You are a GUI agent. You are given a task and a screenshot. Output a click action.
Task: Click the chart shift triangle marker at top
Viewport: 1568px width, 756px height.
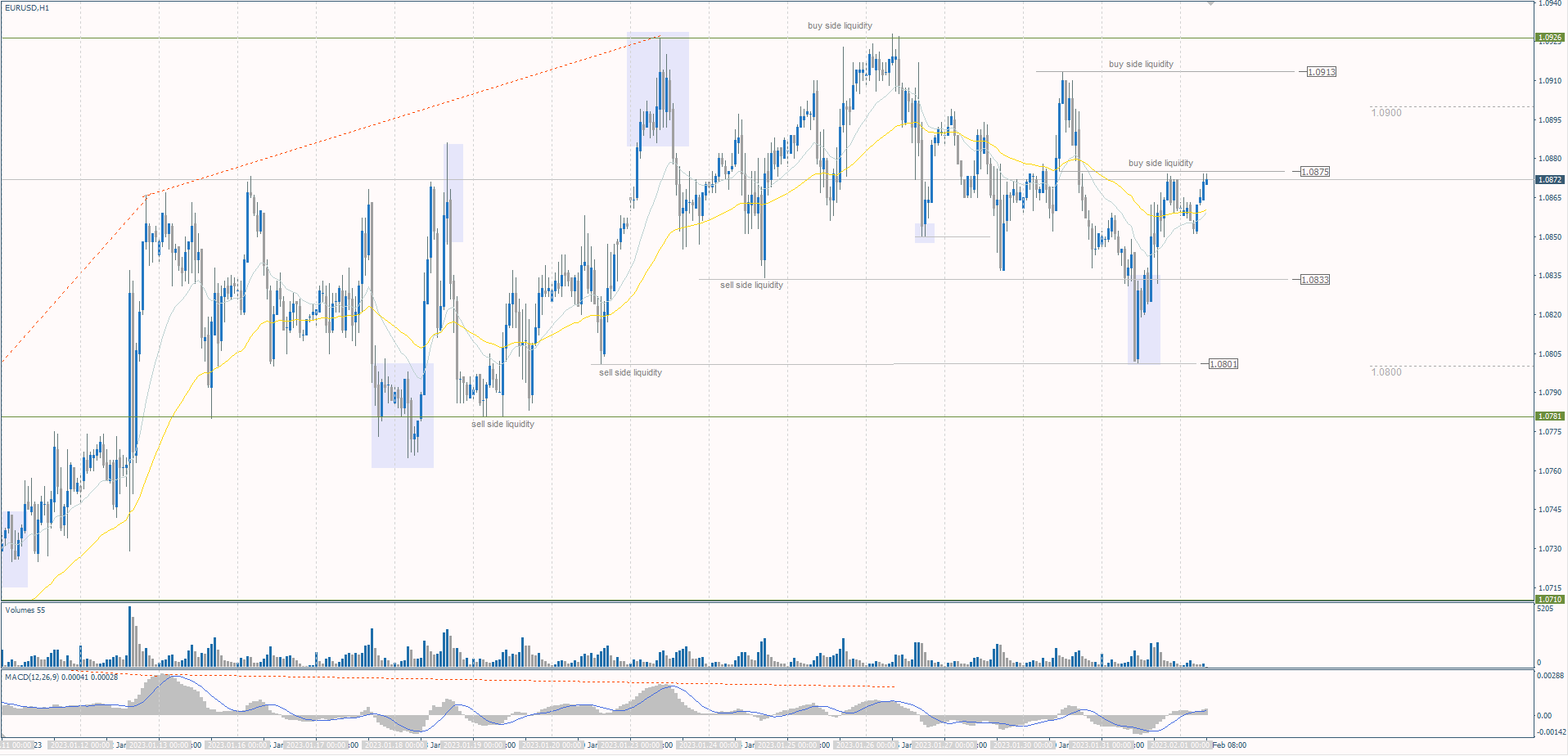1211,3
